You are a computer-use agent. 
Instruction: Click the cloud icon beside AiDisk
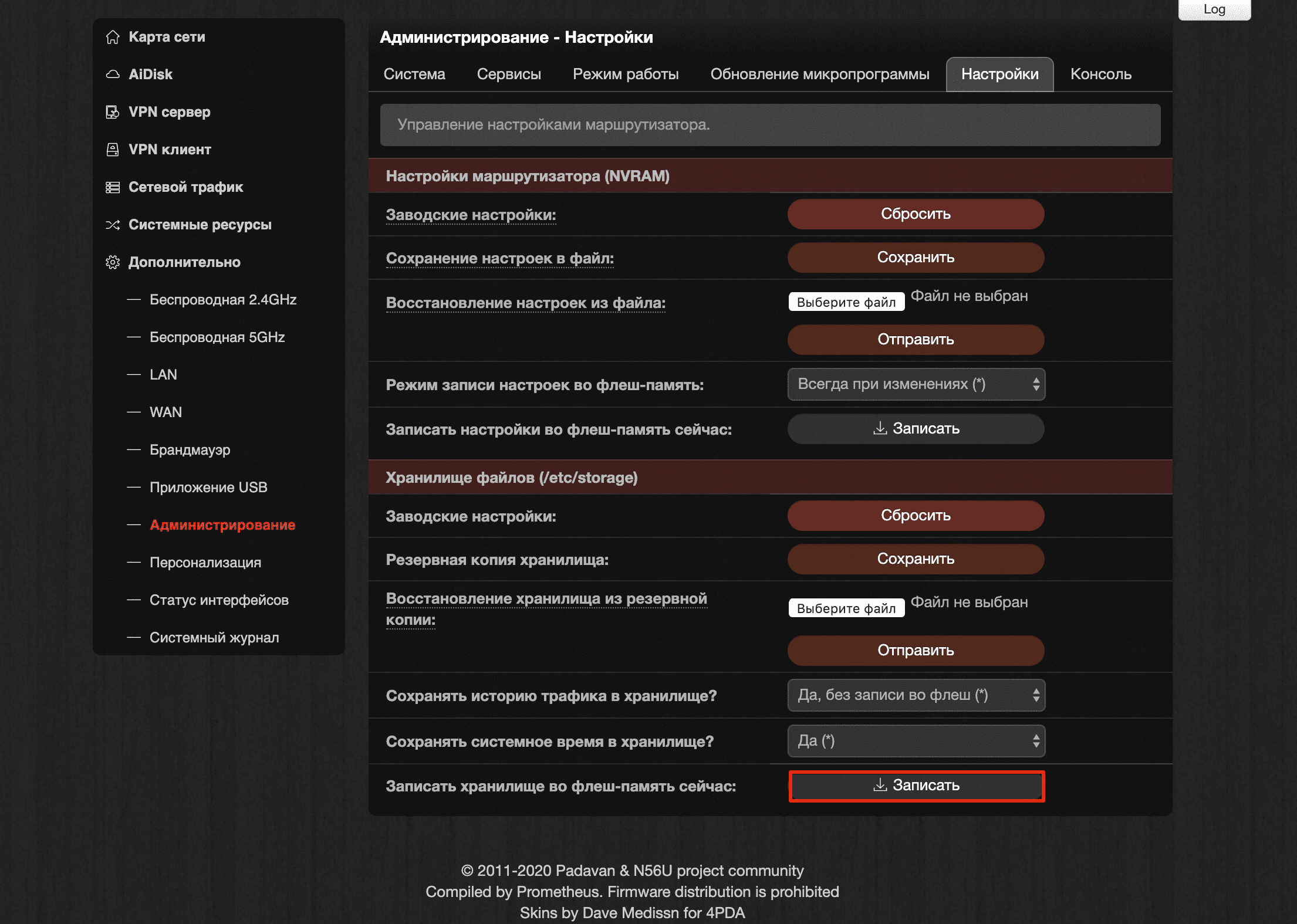tap(113, 75)
